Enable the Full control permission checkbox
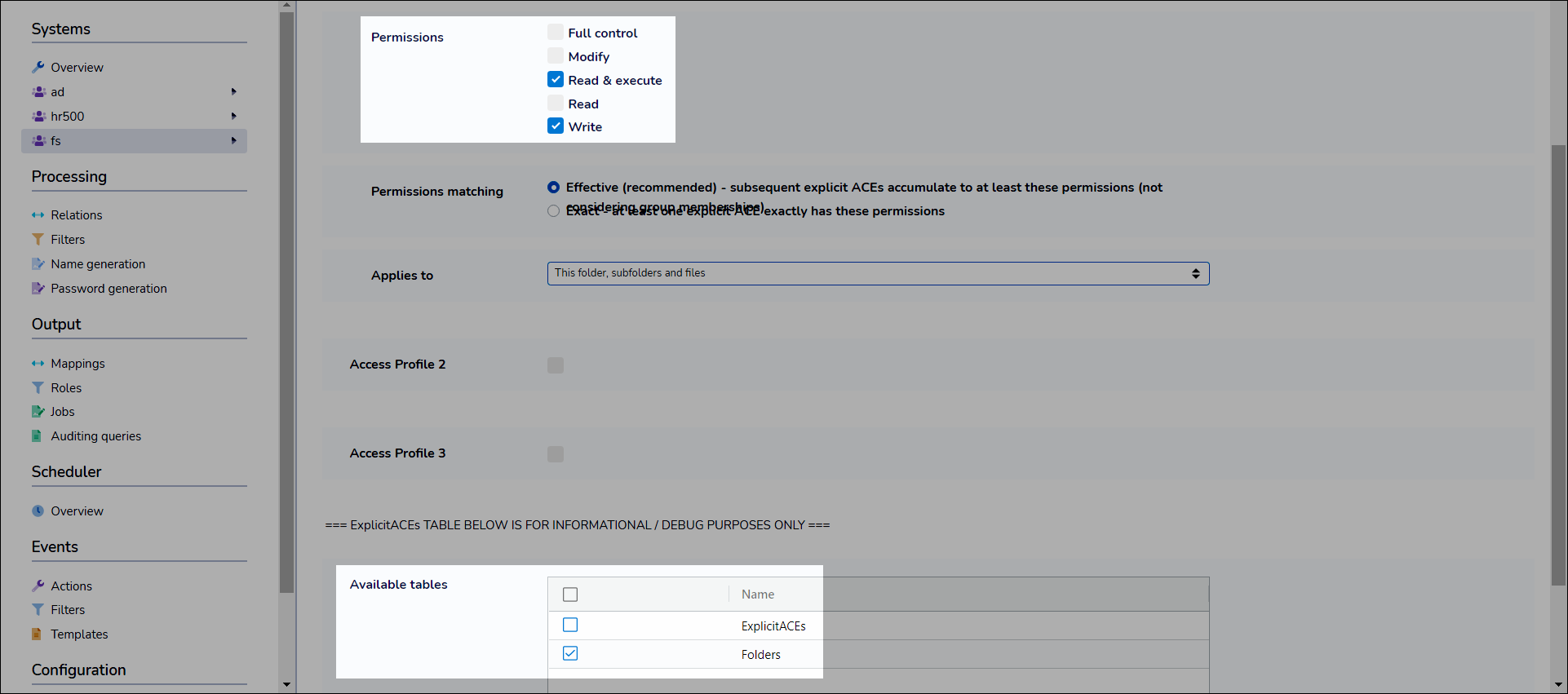This screenshot has height=694, width=1568. point(556,32)
